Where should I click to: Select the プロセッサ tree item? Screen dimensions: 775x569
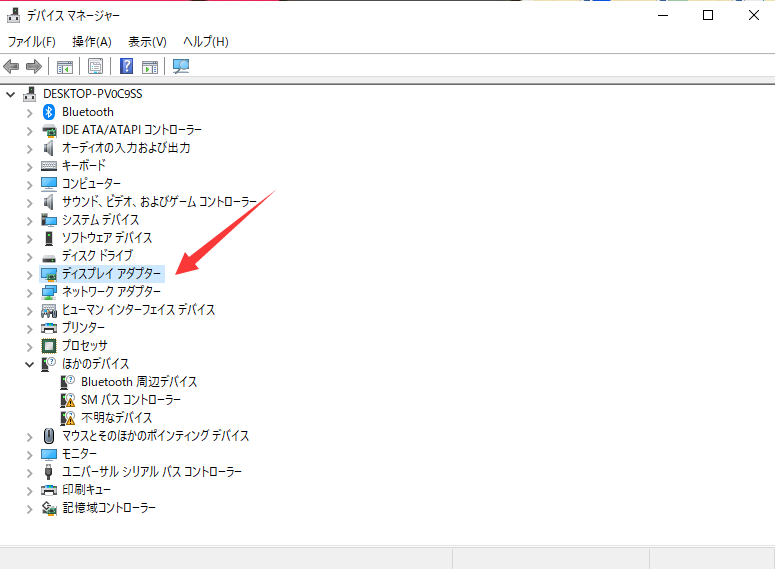coord(85,346)
